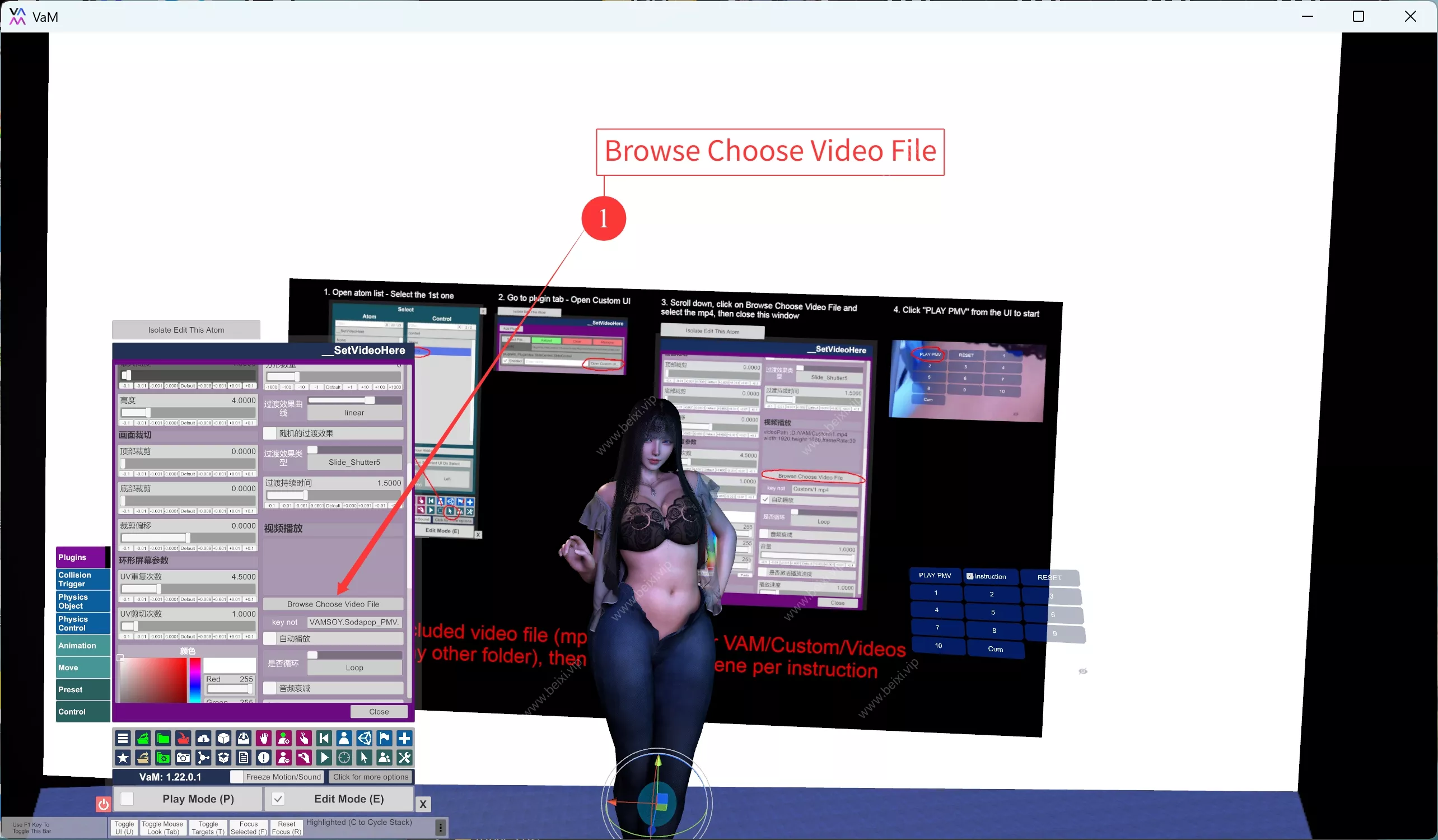Screen dimensions: 1438x840
Task: Click the green play triangle icon
Action: (x=324, y=758)
